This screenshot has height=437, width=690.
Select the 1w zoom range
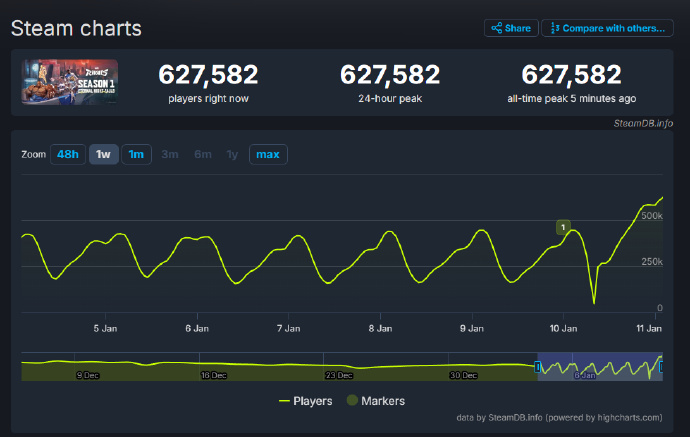103,154
